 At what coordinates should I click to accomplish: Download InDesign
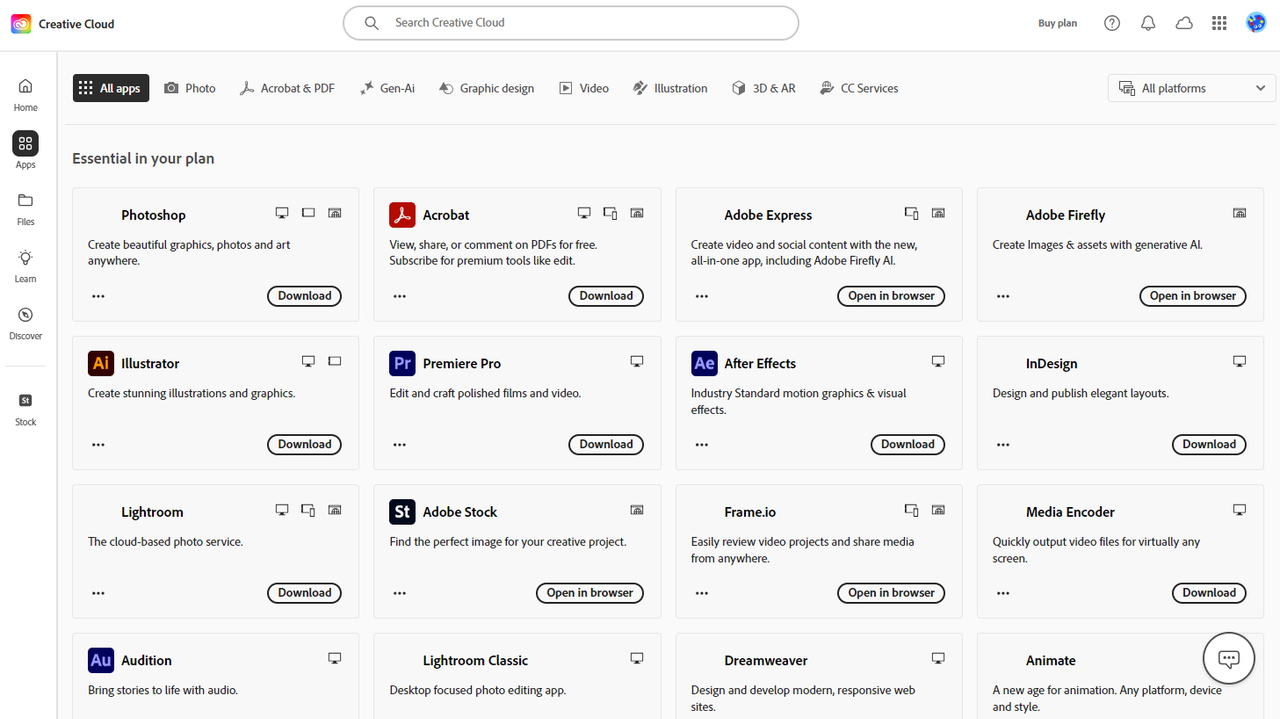[1209, 444]
